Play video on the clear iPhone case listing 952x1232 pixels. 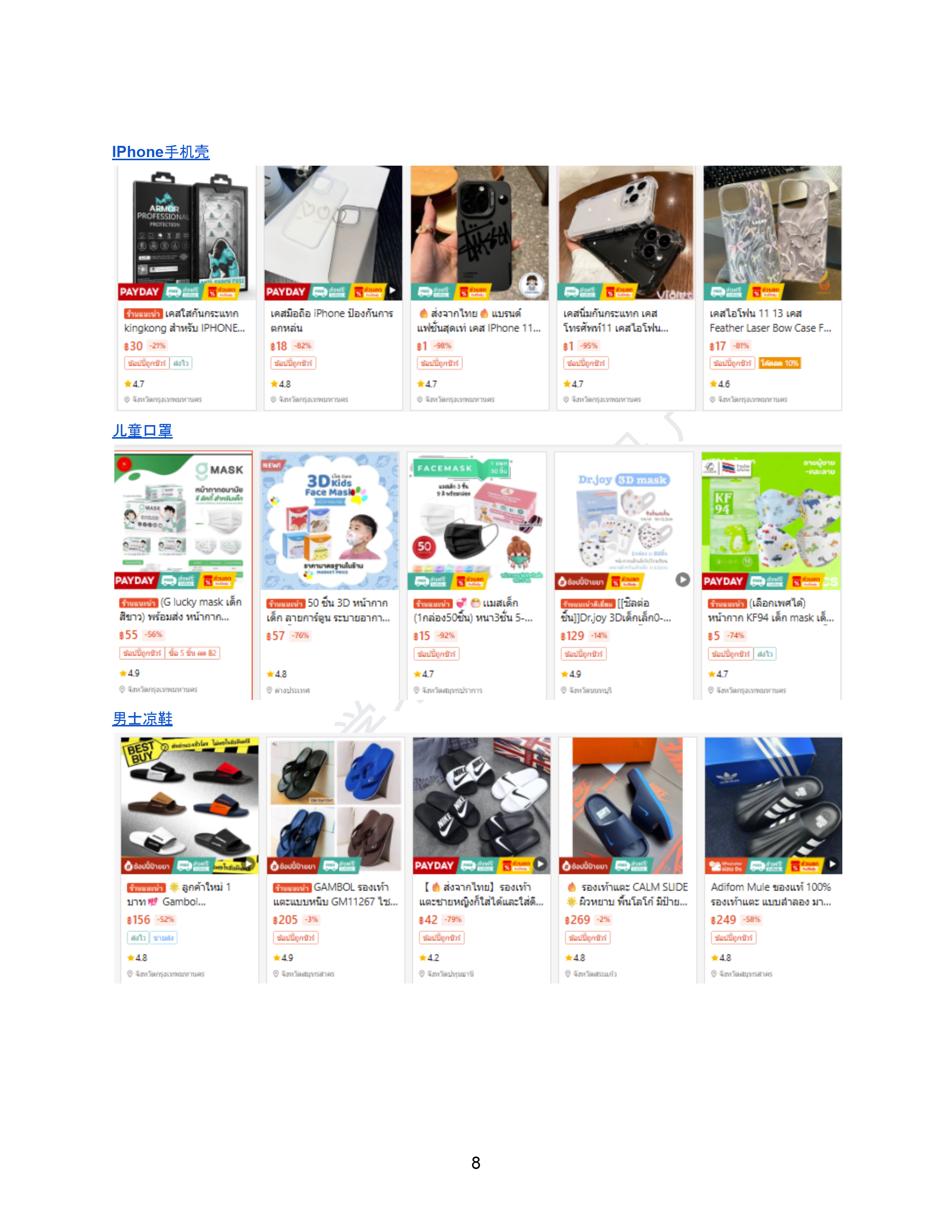pyautogui.click(x=392, y=290)
